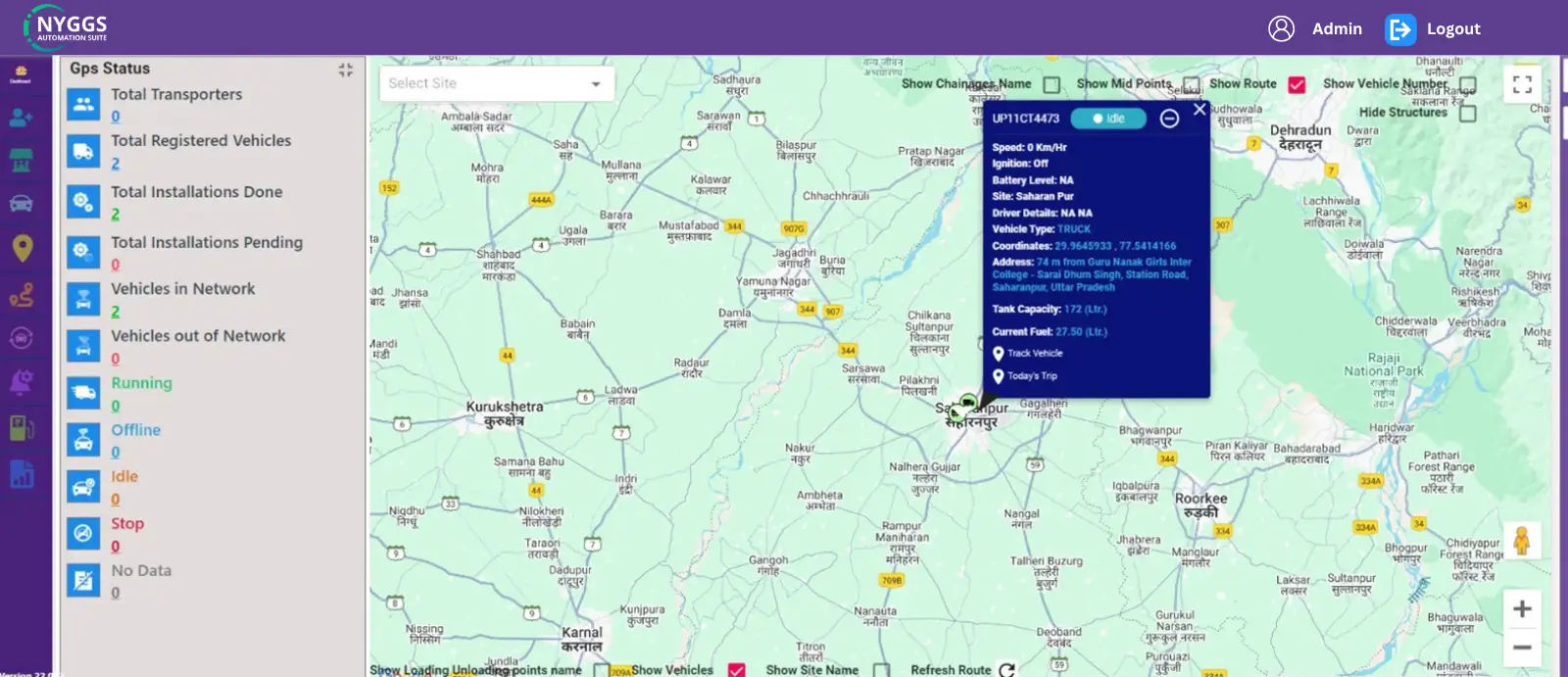The image size is (1568, 677).
Task: Click the Idle label in Gps Status
Action: click(x=124, y=477)
